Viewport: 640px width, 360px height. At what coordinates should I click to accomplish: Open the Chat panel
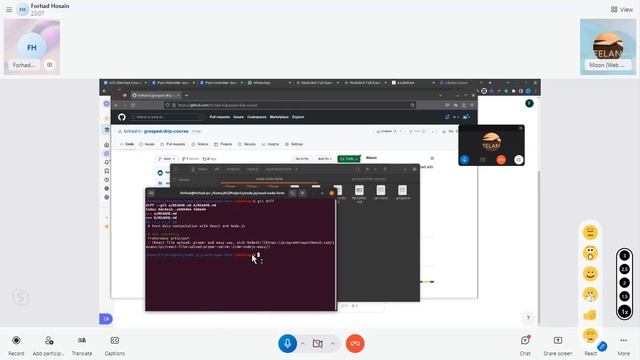click(x=525, y=345)
